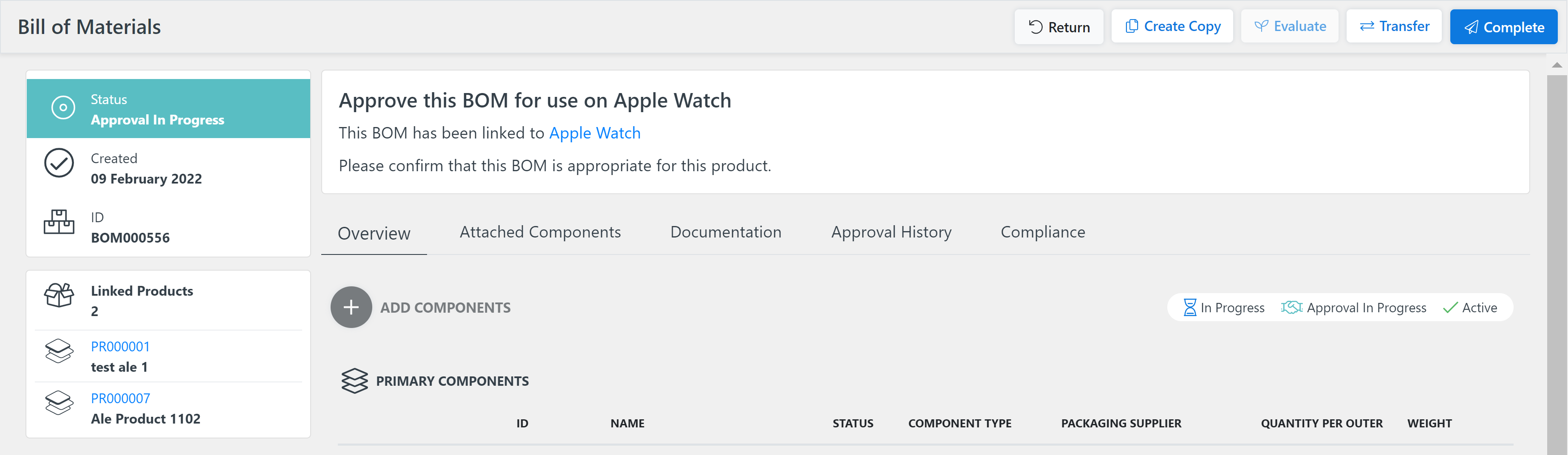
Task: Click the COMPONENT TYPE column header
Action: click(960, 424)
